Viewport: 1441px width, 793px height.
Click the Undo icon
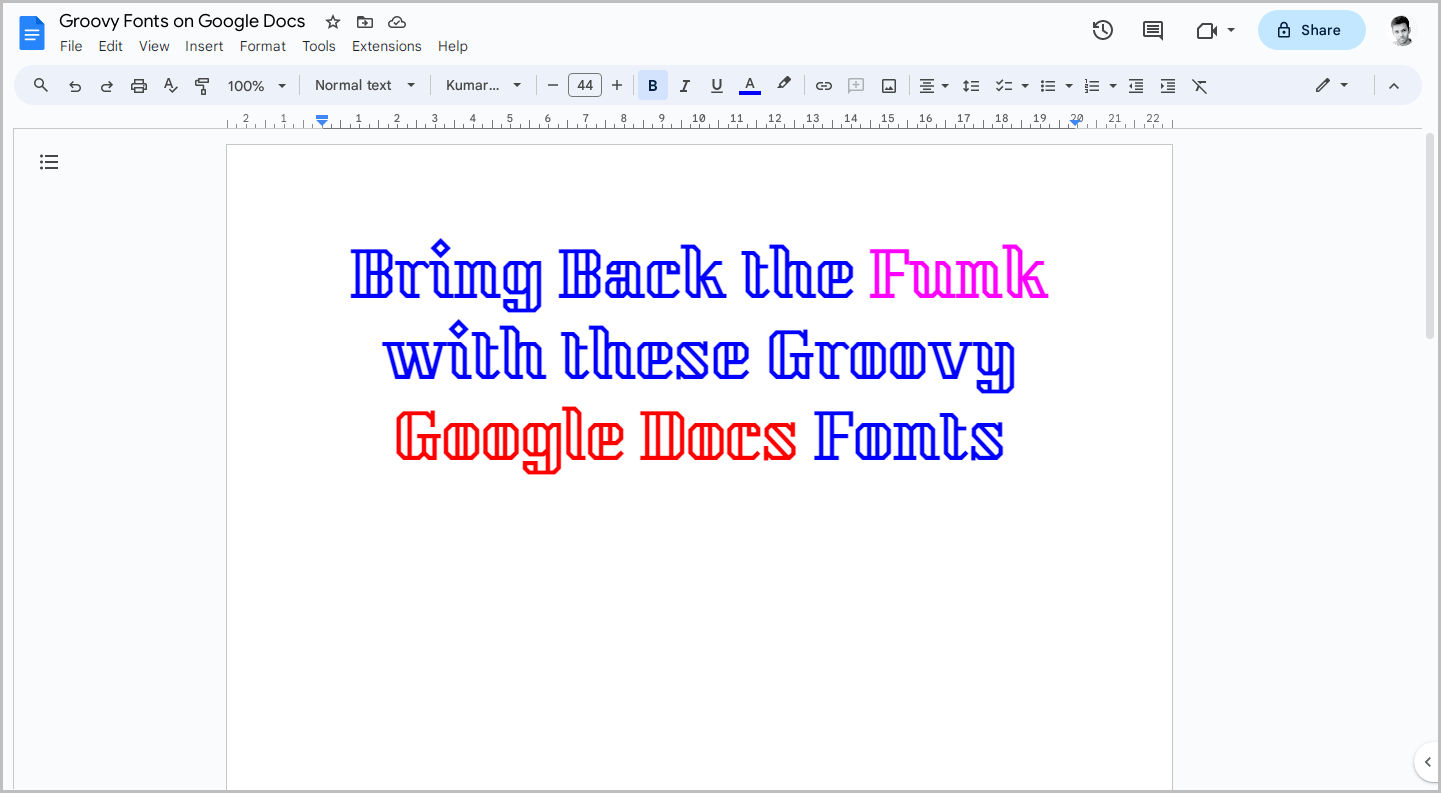point(75,85)
